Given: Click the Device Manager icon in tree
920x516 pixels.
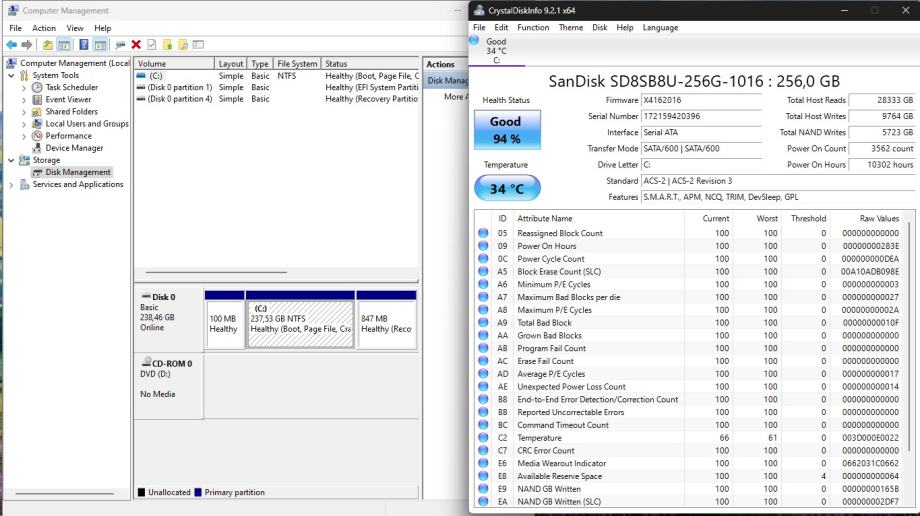Looking at the screenshot, I should pos(37,148).
